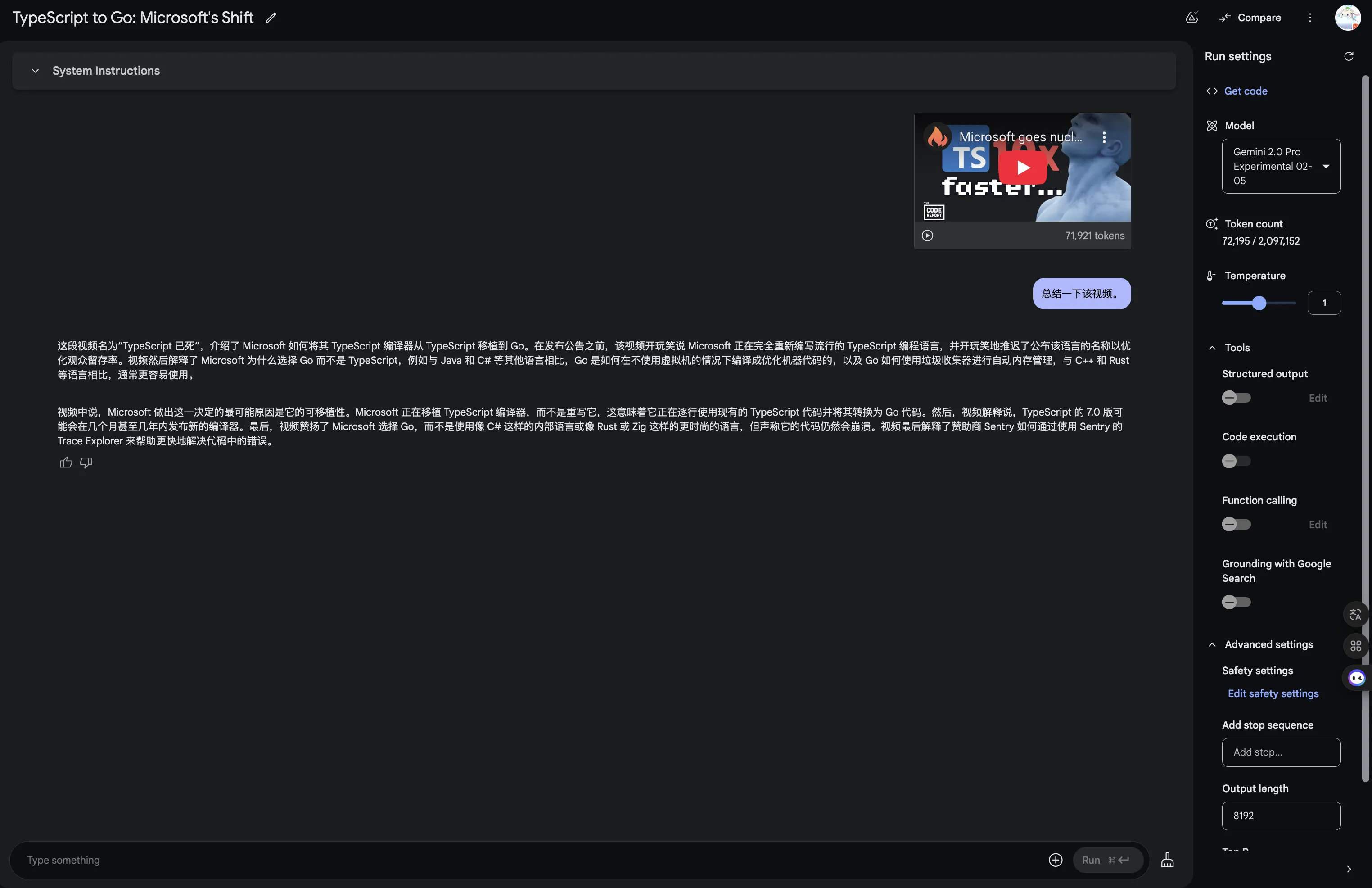Screen dimensions: 1372x888
Task: Select the user message bubble 总结一下该视频
Action: tap(1081, 294)
